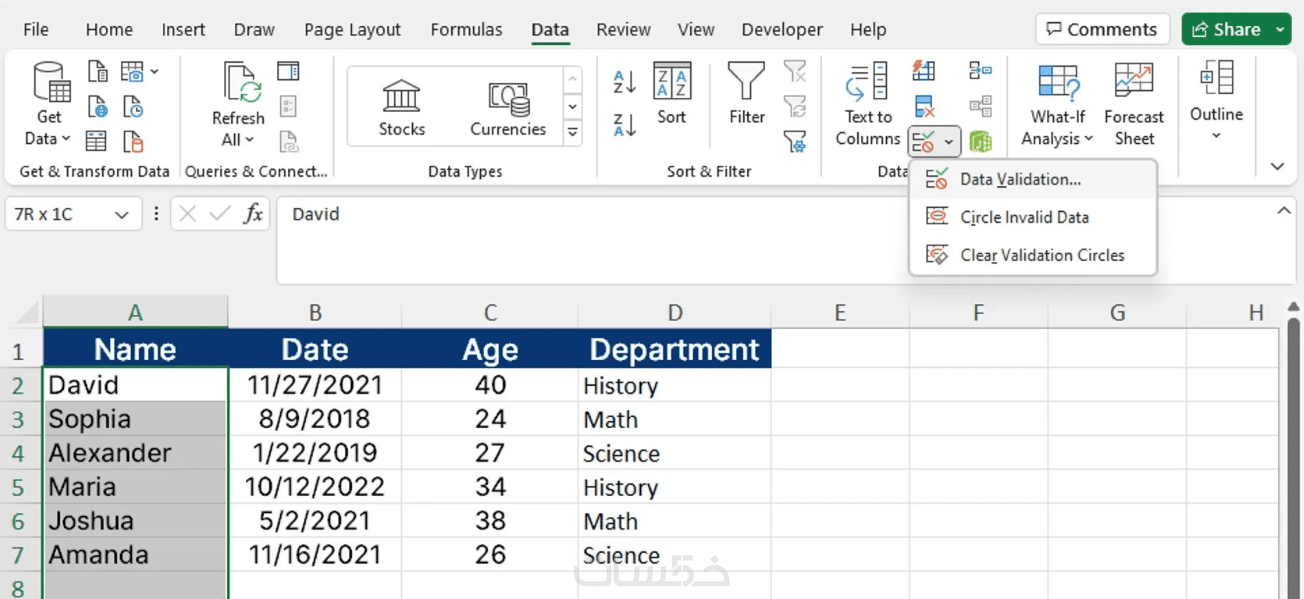
Task: Click the Relationships icon
Action: click(980, 106)
